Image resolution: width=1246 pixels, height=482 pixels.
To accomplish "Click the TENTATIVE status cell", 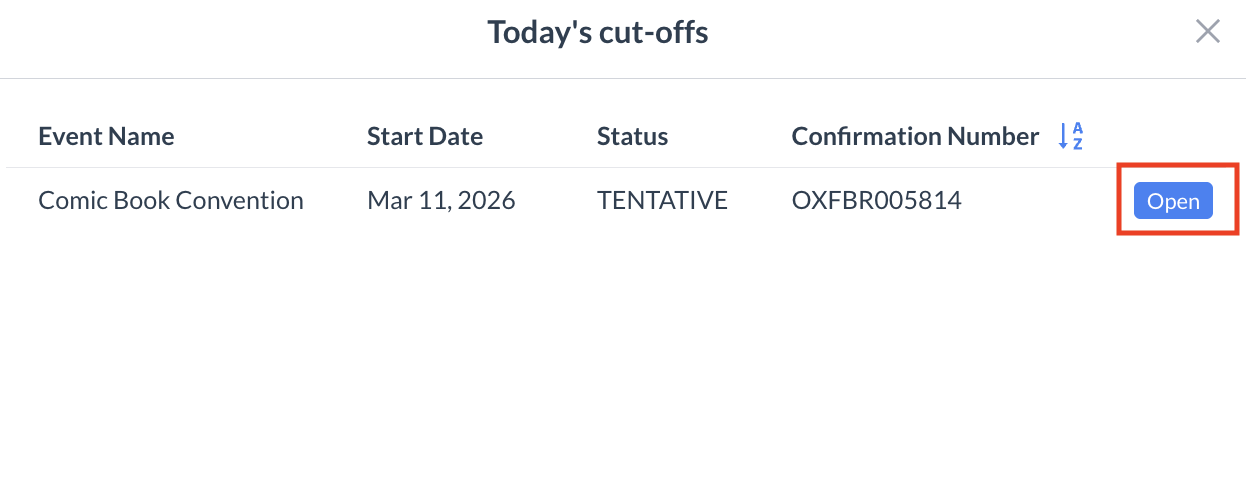I will pos(662,201).
